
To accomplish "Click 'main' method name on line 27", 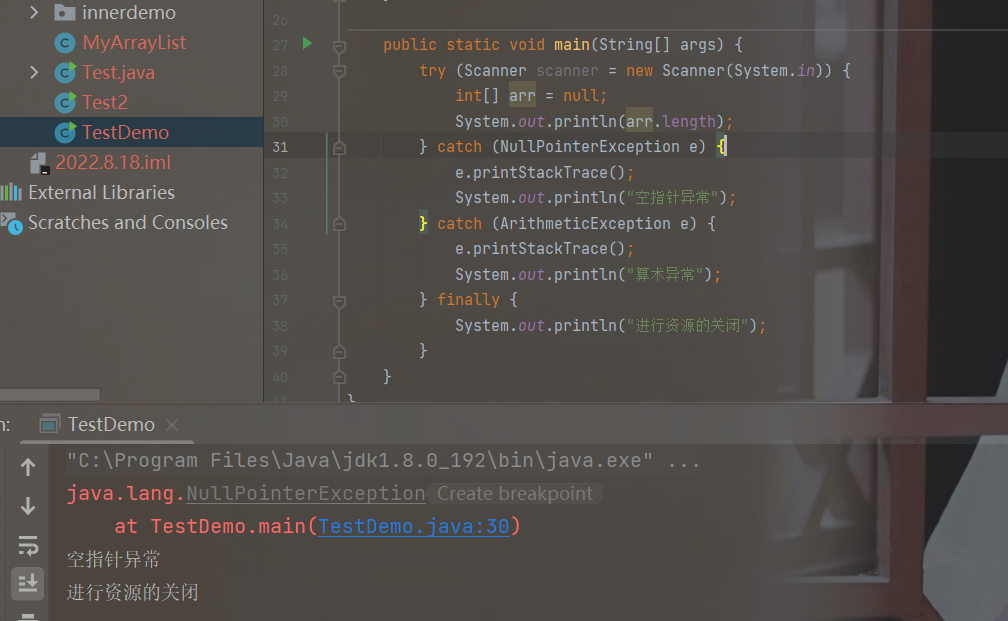I will [x=572, y=44].
